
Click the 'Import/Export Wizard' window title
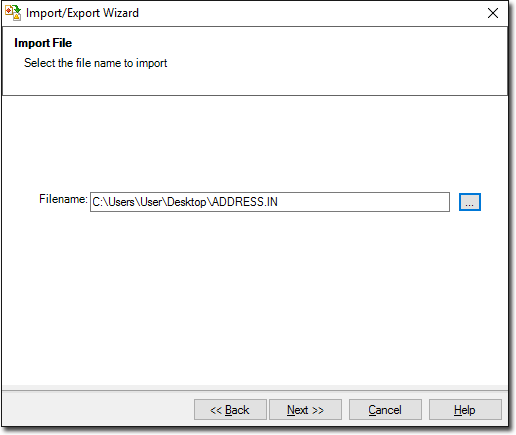82,13
